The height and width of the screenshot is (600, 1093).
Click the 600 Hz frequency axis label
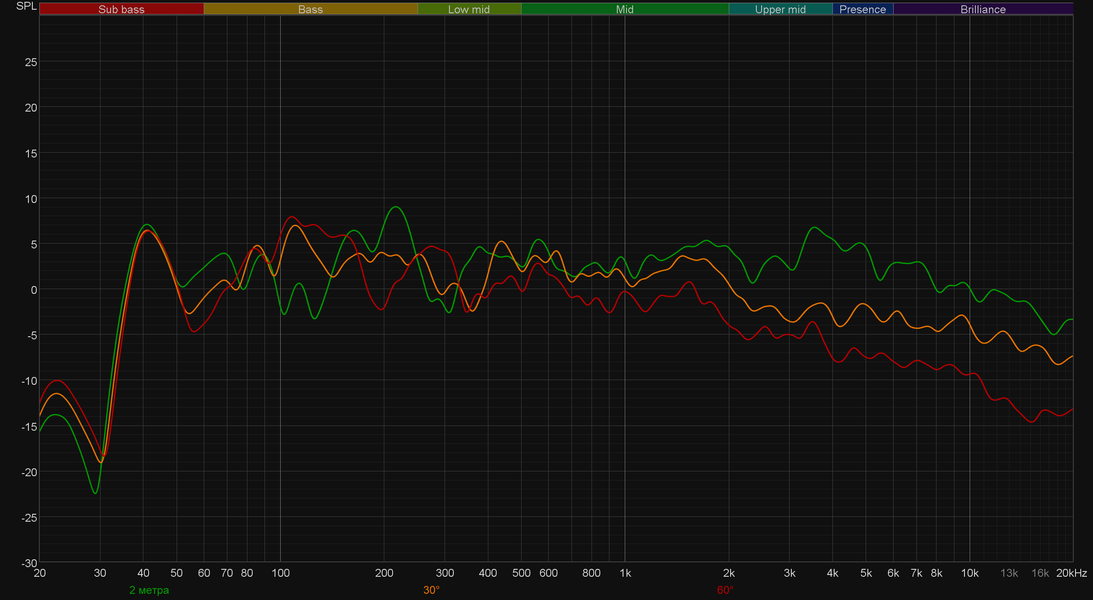pos(549,574)
